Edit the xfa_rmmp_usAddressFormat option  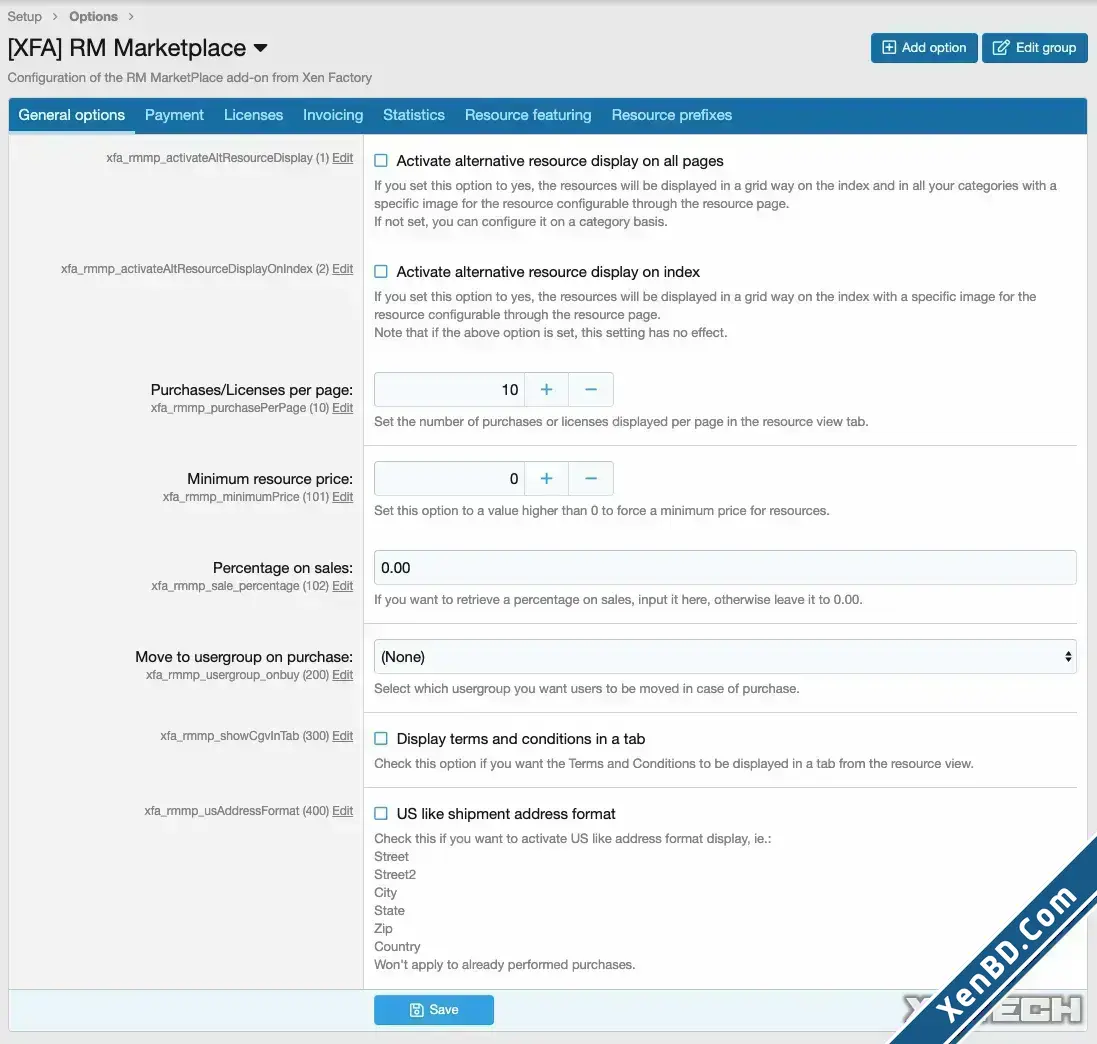tap(343, 811)
